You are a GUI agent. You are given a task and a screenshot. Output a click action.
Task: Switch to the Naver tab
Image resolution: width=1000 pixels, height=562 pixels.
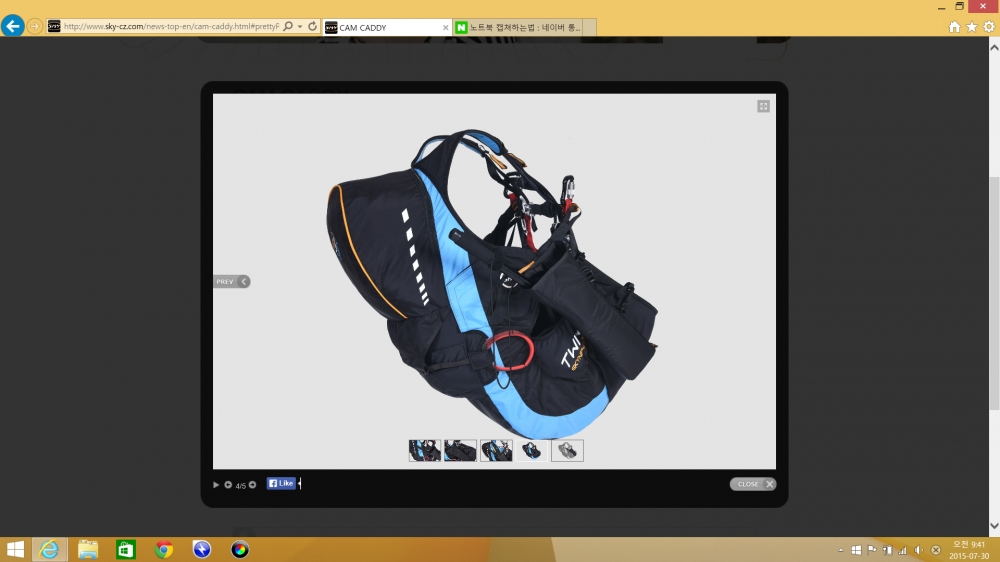(x=517, y=27)
